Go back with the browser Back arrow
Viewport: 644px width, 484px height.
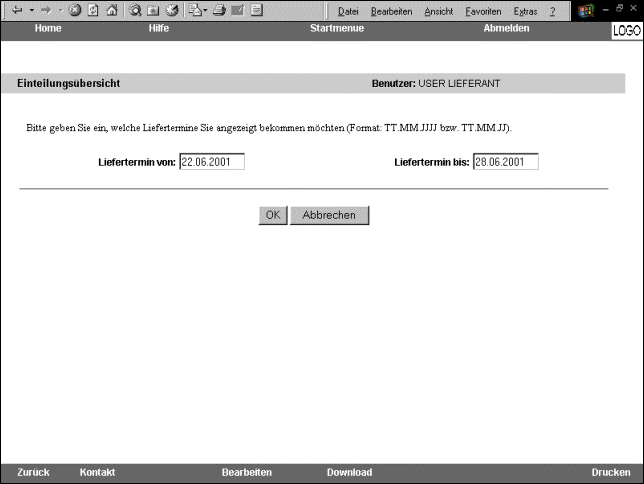pyautogui.click(x=17, y=10)
